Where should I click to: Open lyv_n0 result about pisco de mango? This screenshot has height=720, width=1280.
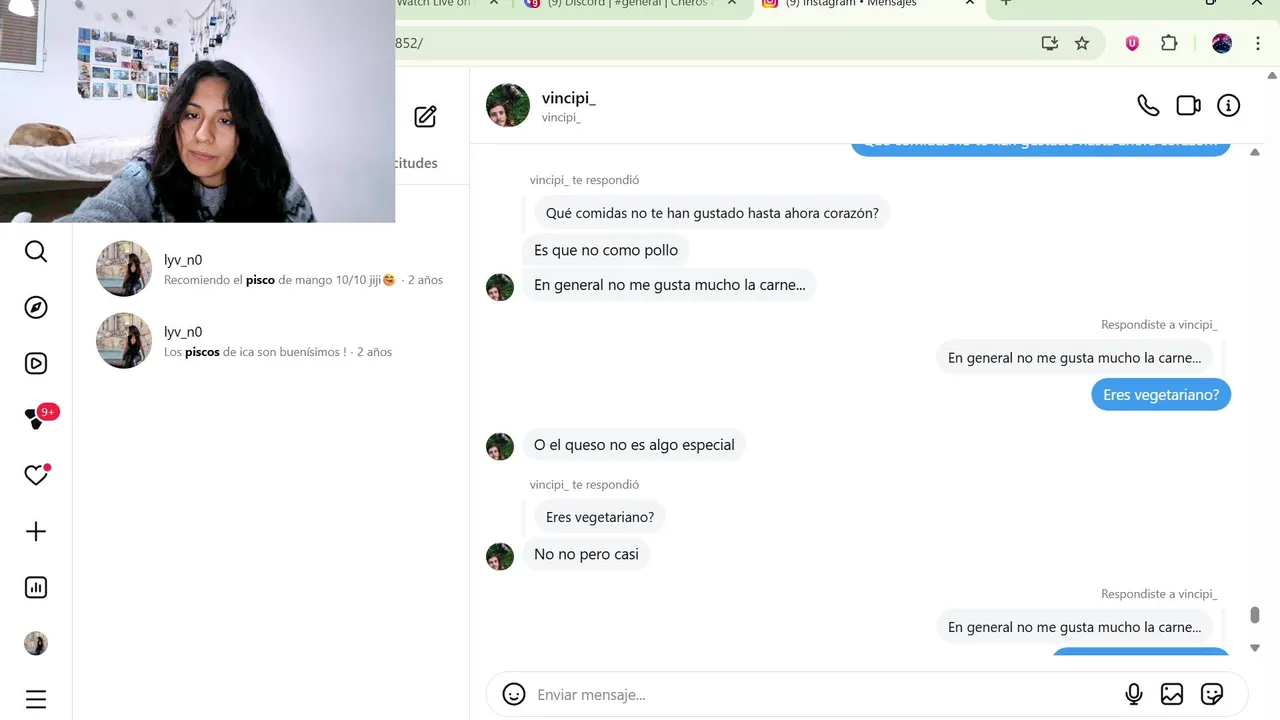(x=270, y=269)
